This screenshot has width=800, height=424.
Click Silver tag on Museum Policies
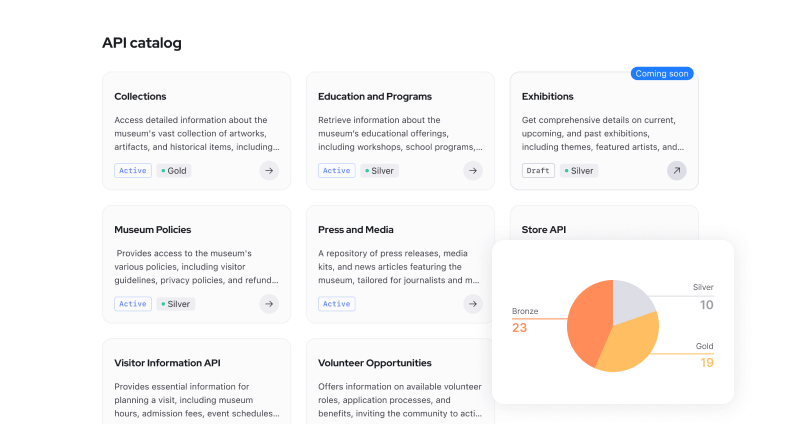click(x=176, y=304)
